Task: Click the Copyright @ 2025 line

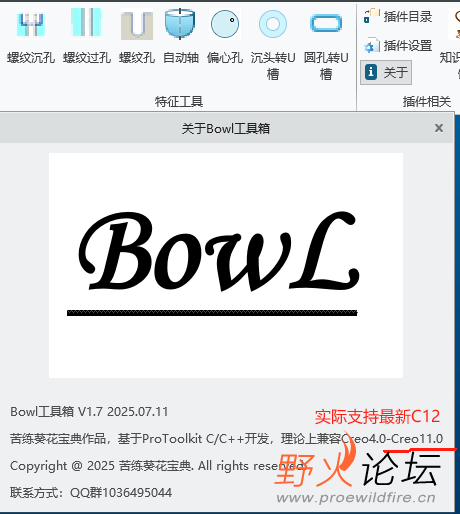Action: [157, 466]
